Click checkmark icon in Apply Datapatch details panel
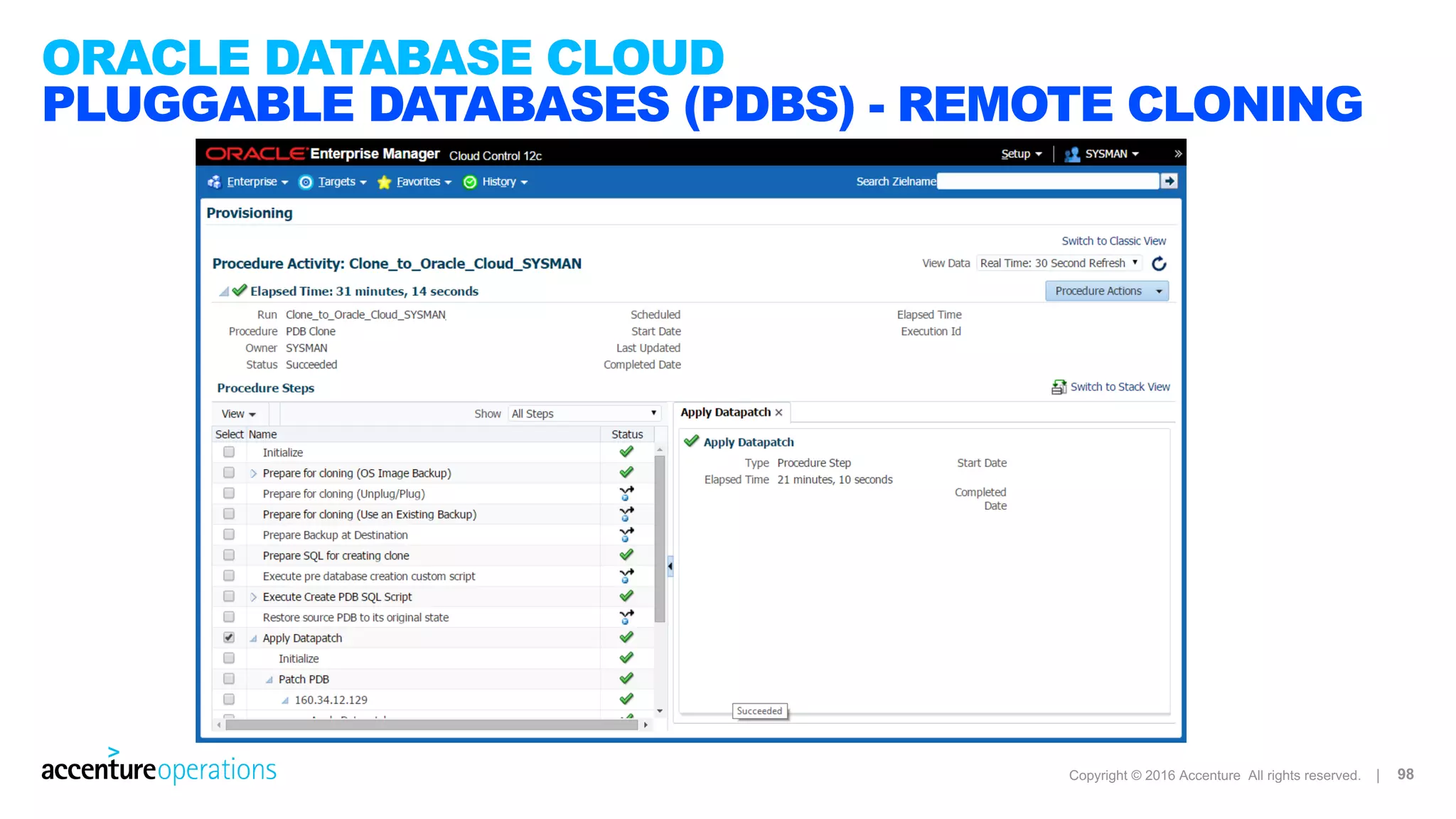Image resolution: width=1456 pixels, height=819 pixels. 691,441
